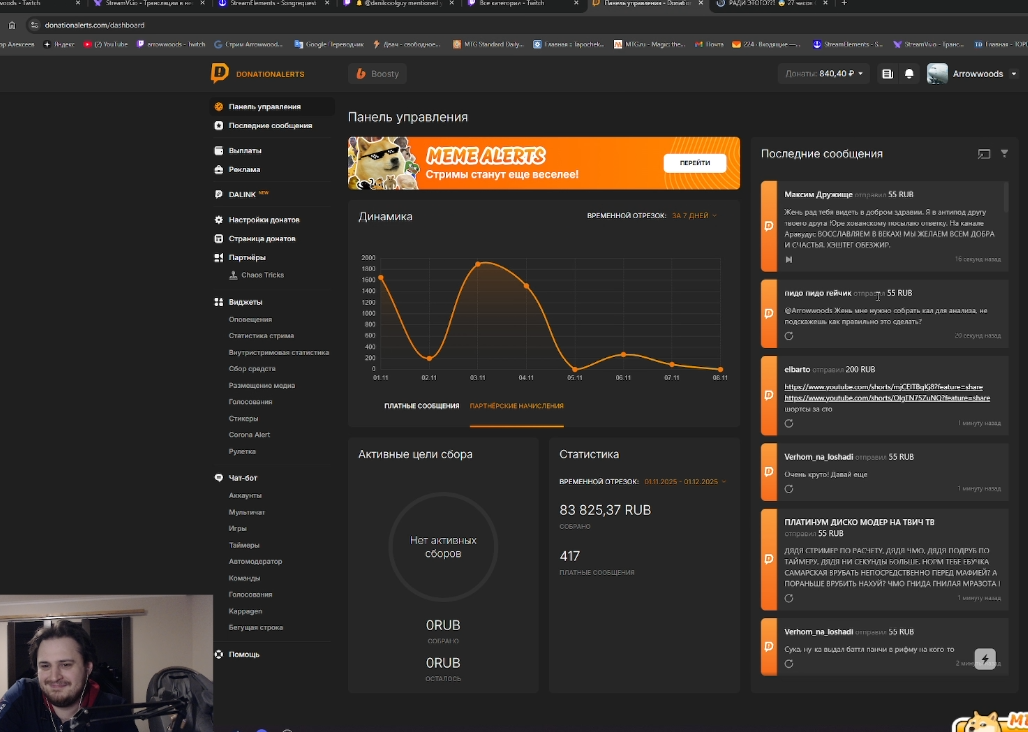Open the Сбор средств widget
This screenshot has width=1028, height=732.
(252, 369)
